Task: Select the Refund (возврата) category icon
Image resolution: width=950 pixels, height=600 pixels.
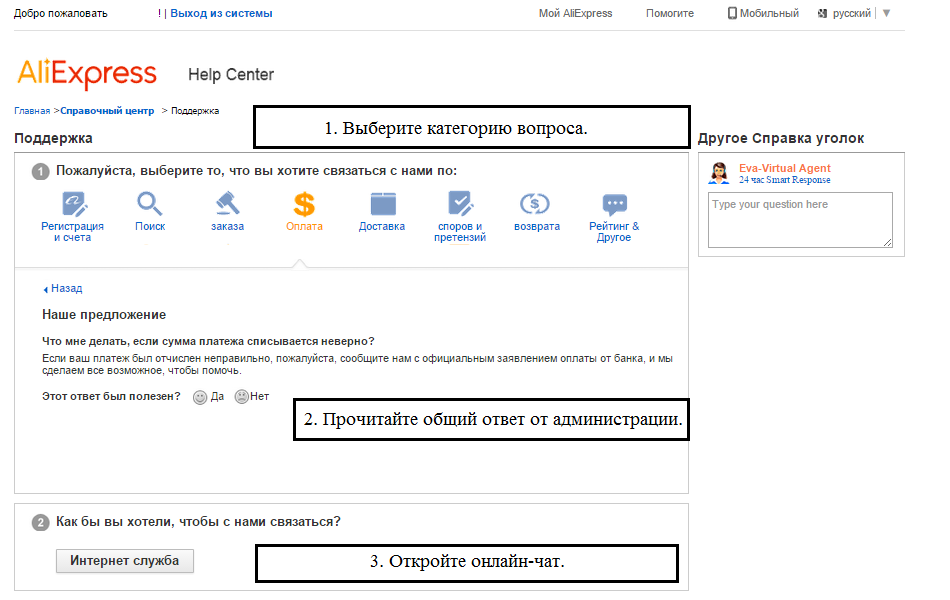Action: click(x=536, y=205)
